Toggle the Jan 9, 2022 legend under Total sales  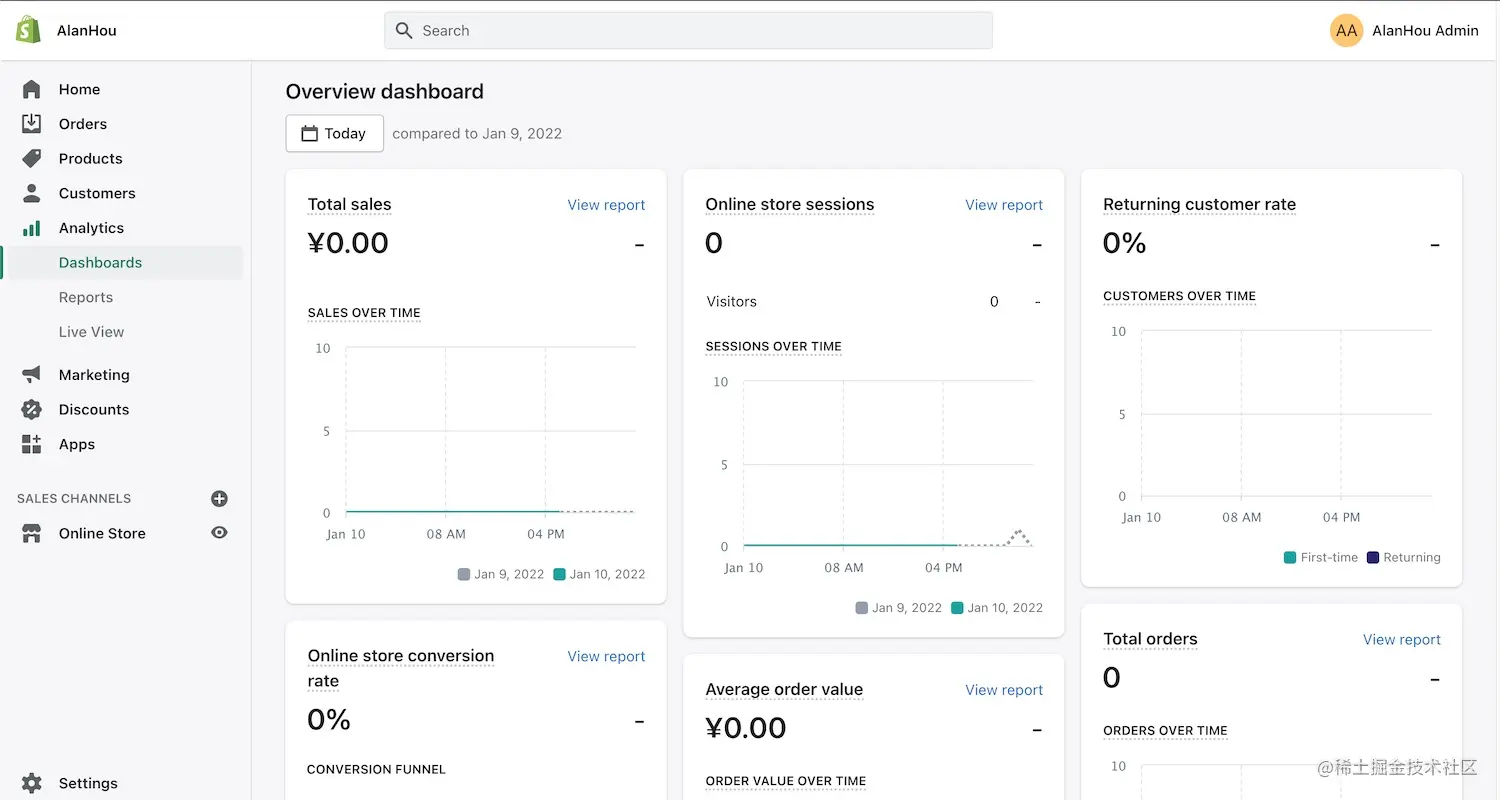coord(500,574)
